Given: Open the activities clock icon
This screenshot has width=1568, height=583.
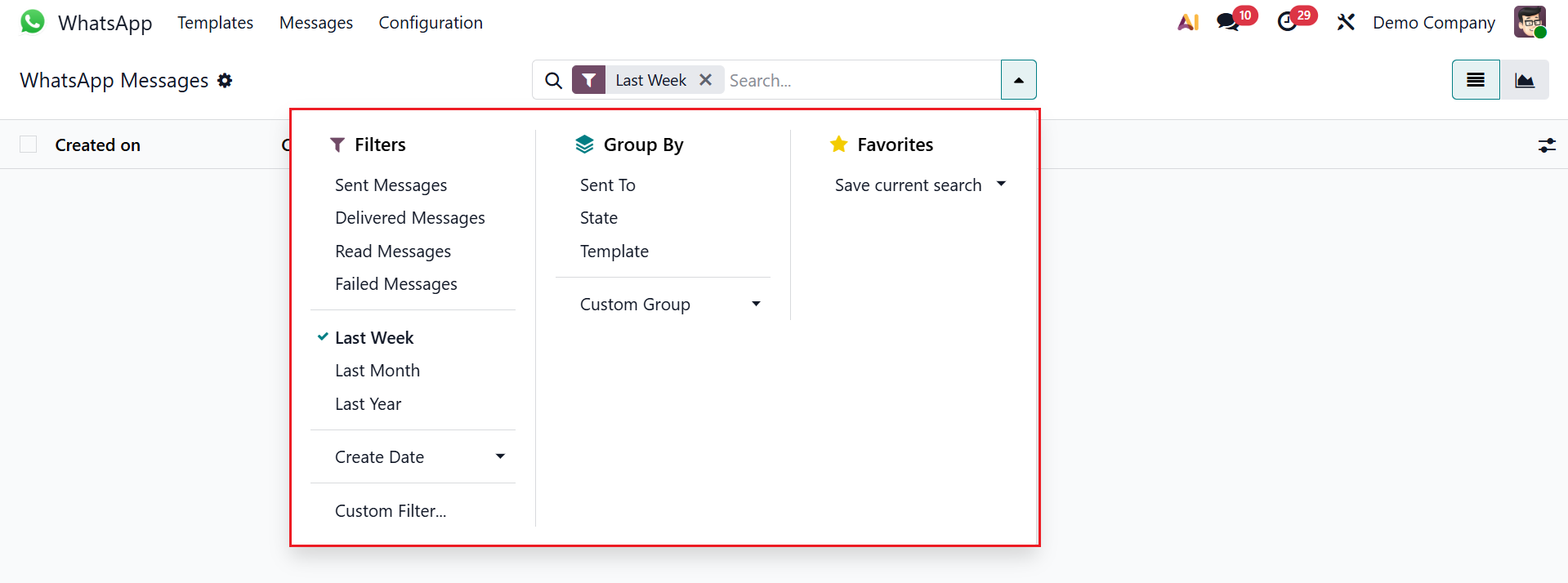Looking at the screenshot, I should (x=1288, y=22).
